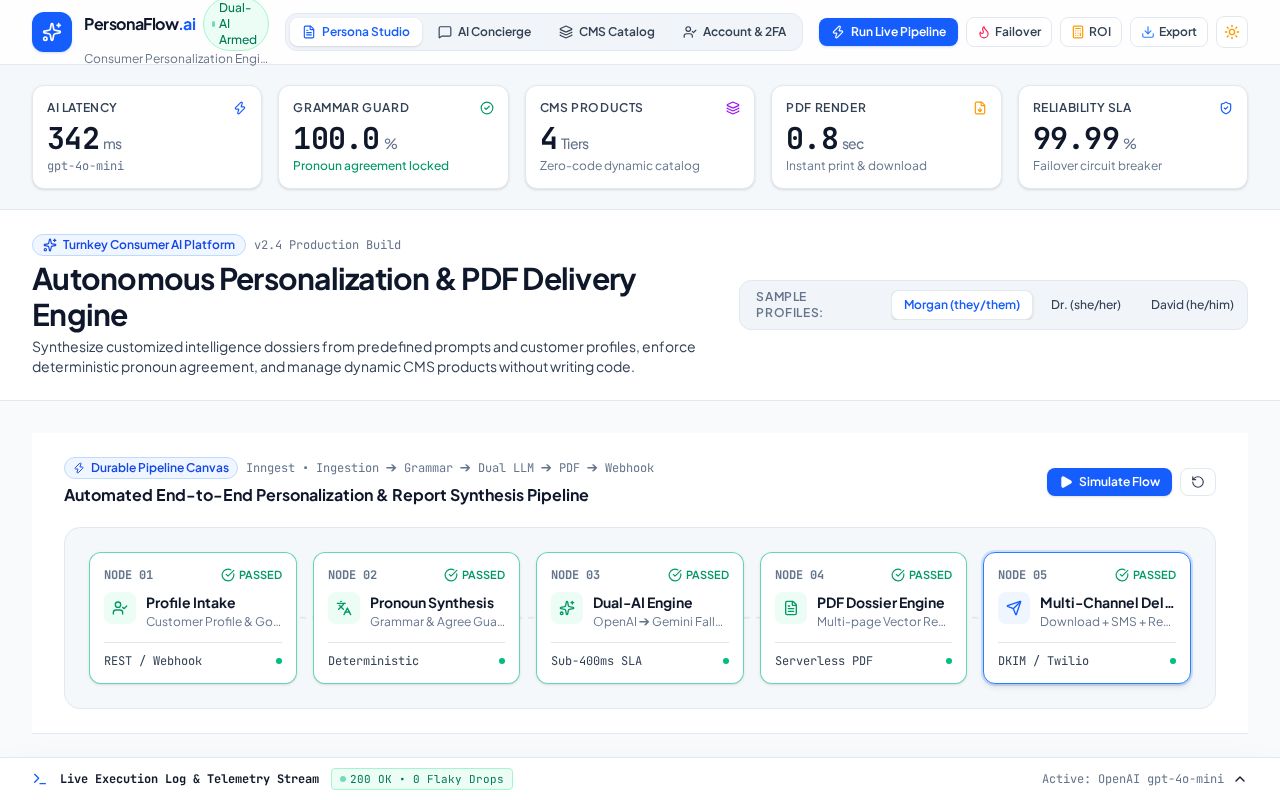Click the Pronoun Synthesis translate icon
The height and width of the screenshot is (800, 1280).
[x=344, y=608]
